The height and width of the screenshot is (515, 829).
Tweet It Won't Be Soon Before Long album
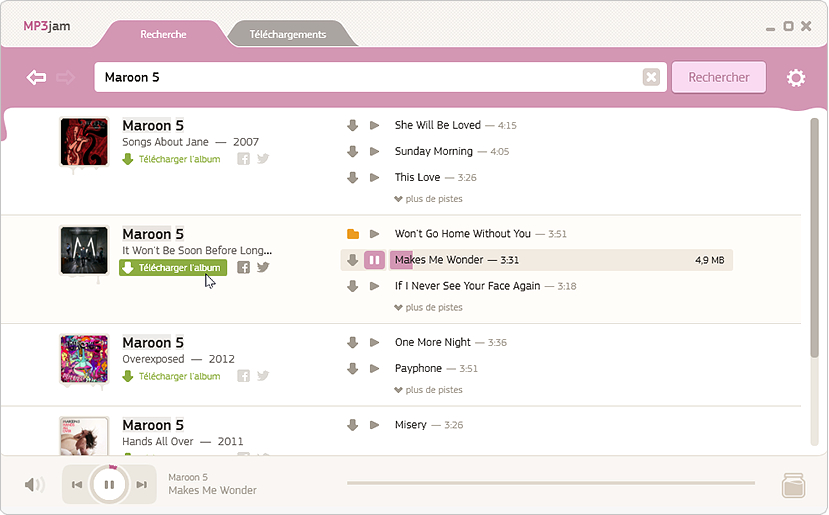point(263,267)
